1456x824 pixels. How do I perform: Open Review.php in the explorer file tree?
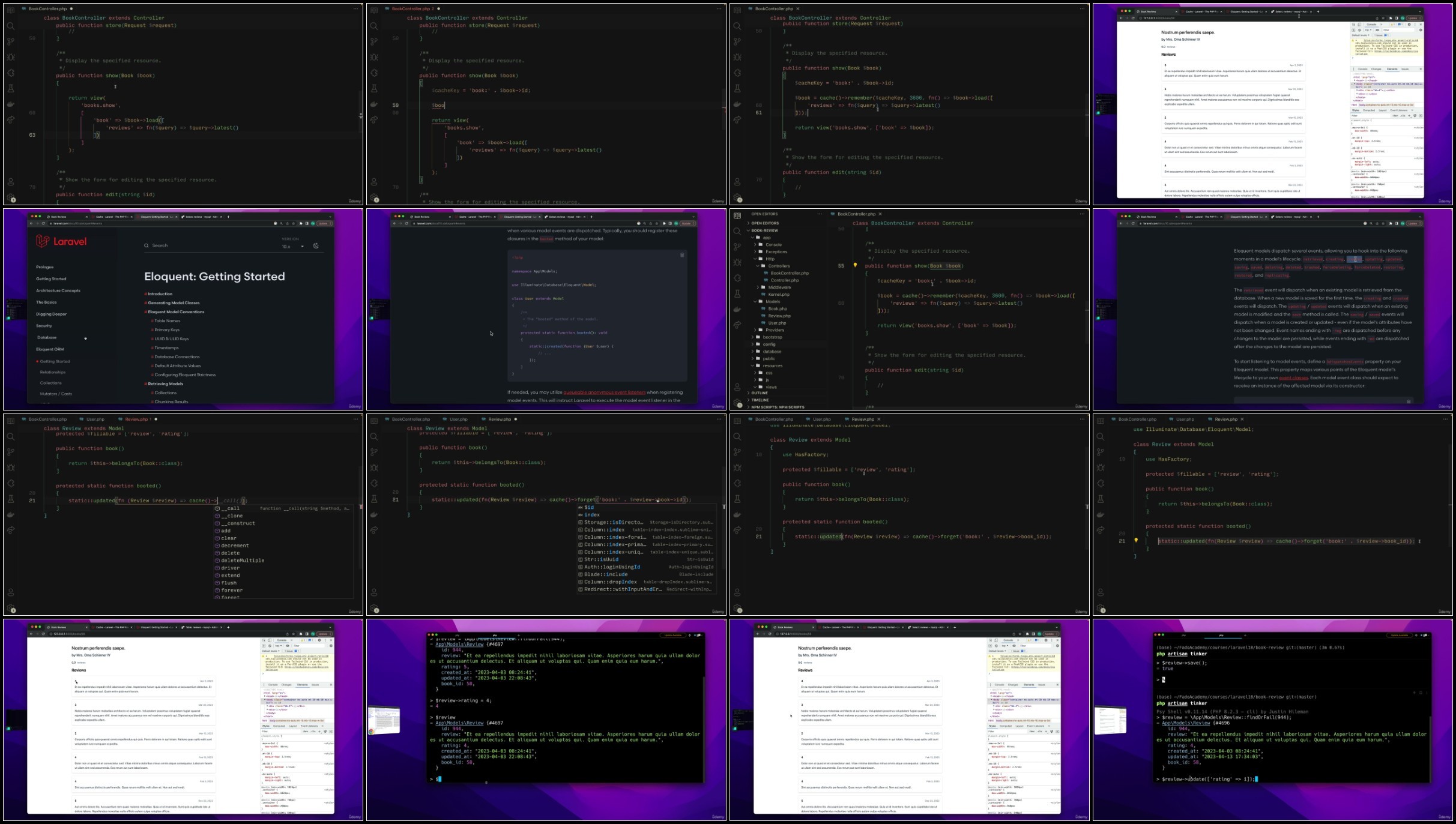pos(779,316)
